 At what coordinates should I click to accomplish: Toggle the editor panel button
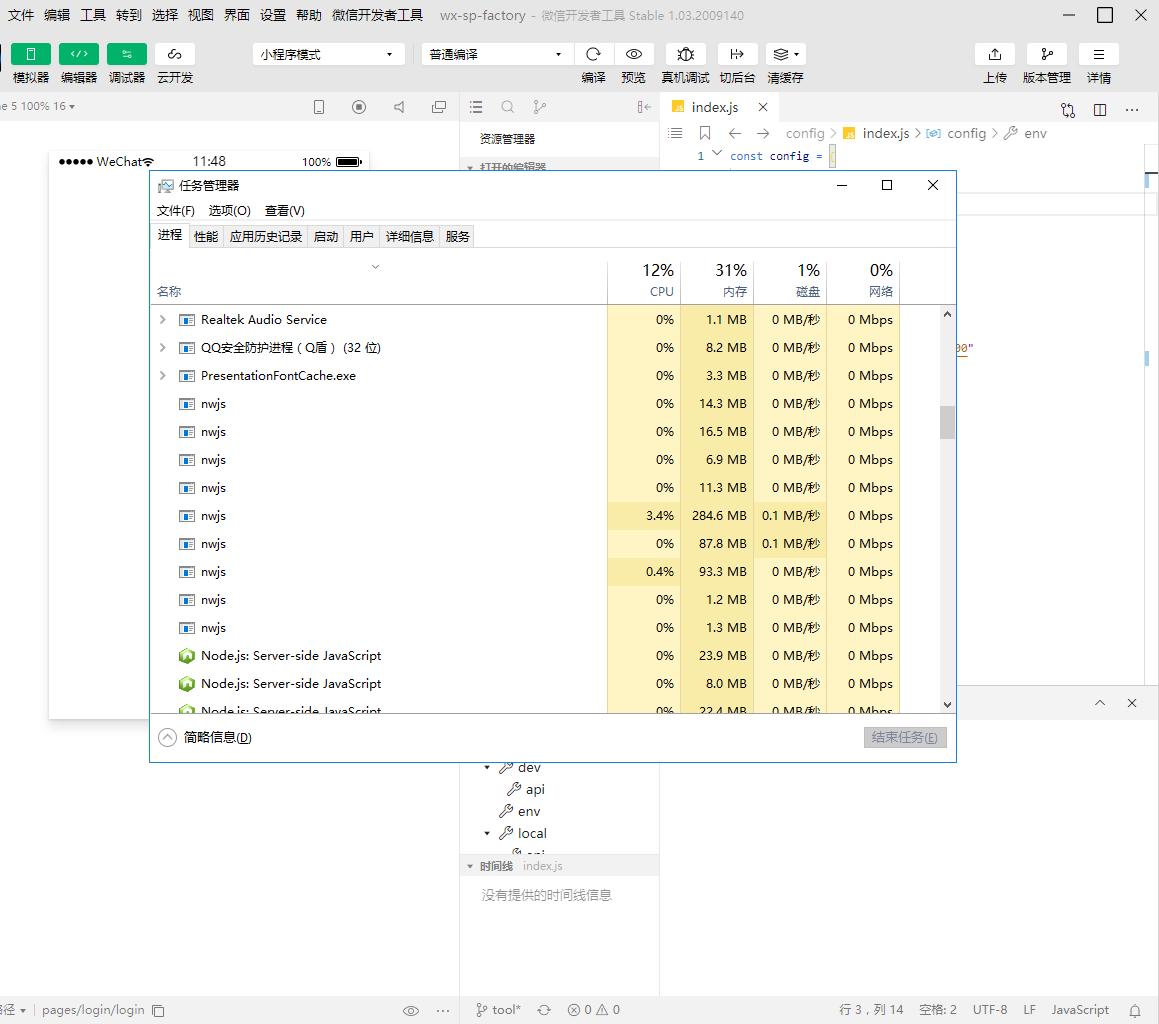point(78,54)
